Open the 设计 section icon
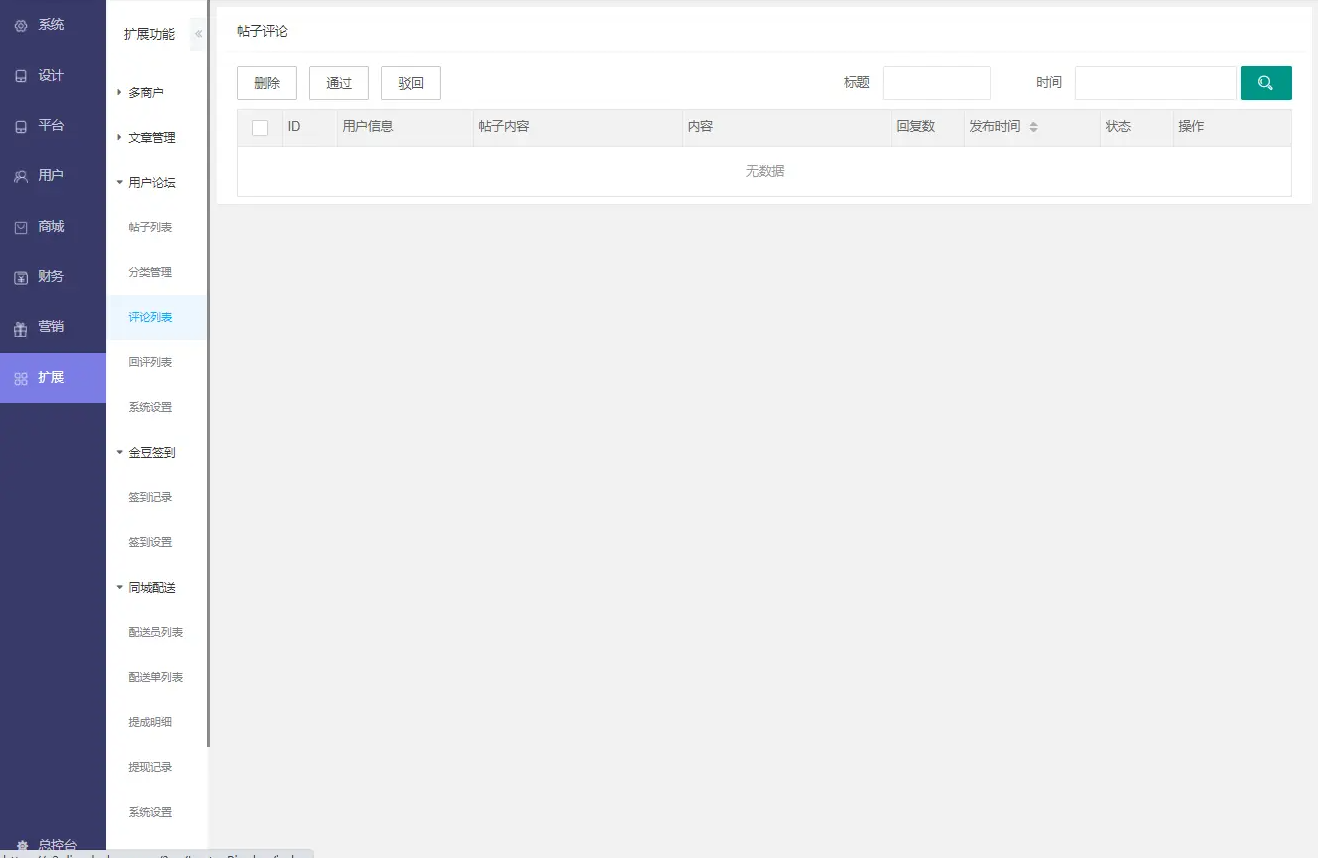The width and height of the screenshot is (1318, 858). (x=21, y=76)
